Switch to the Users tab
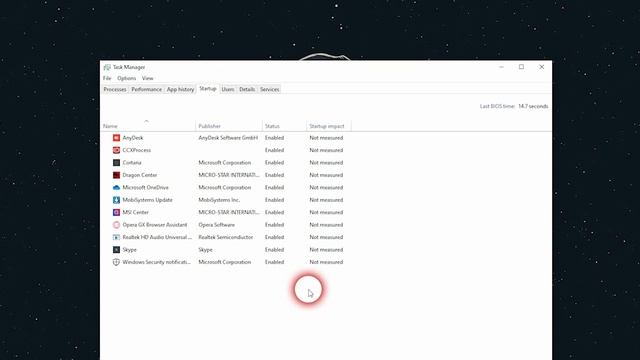Screen dimensions: 640x360 [x=228, y=89]
